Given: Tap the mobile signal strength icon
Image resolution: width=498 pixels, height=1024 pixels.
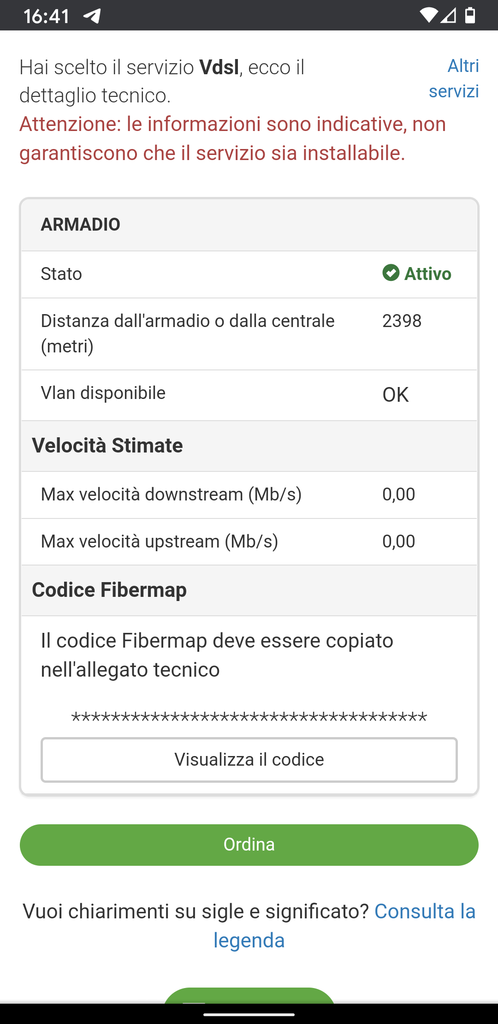Looking at the screenshot, I should [448, 15].
